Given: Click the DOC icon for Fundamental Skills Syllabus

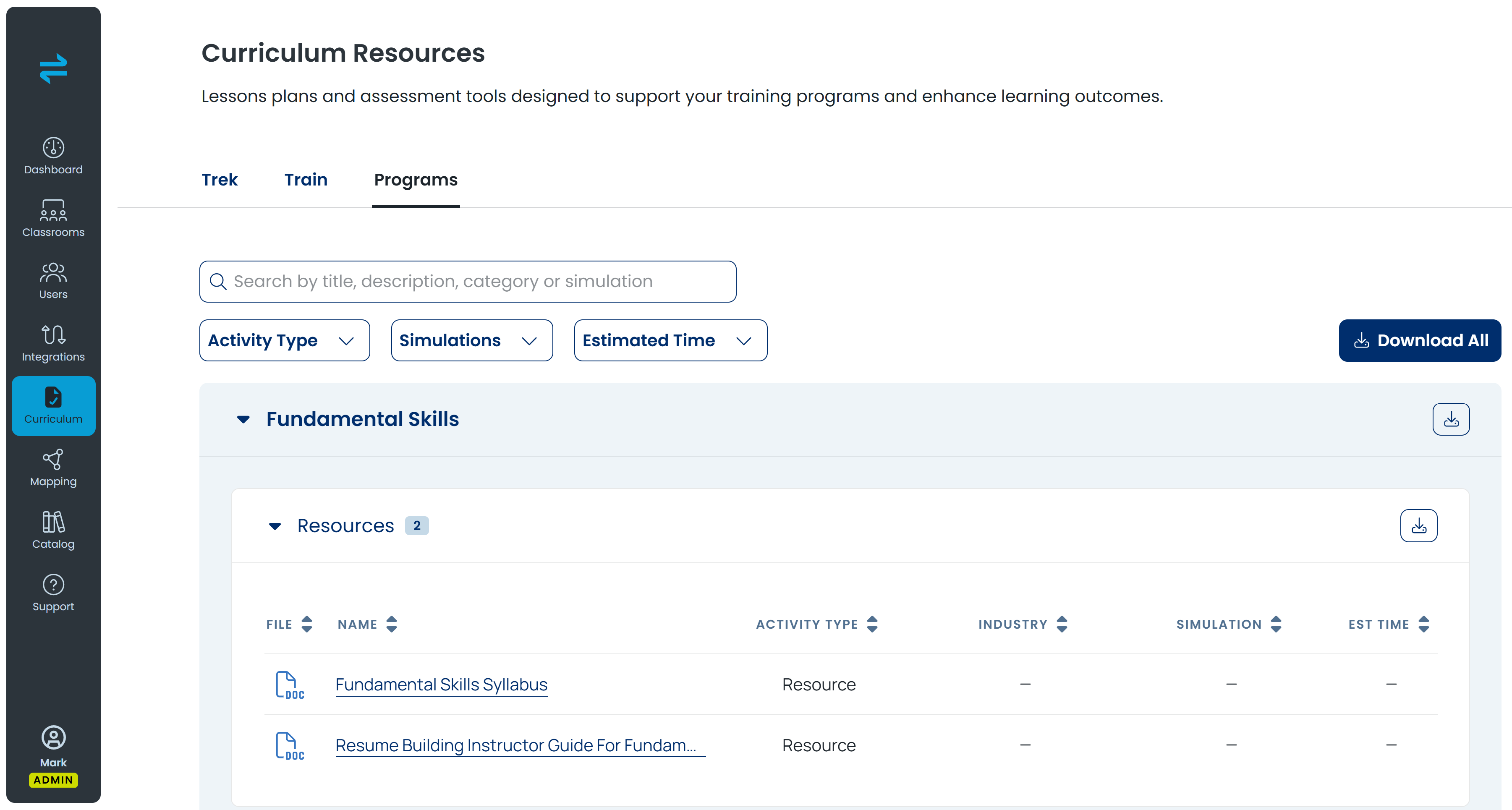Looking at the screenshot, I should (290, 685).
